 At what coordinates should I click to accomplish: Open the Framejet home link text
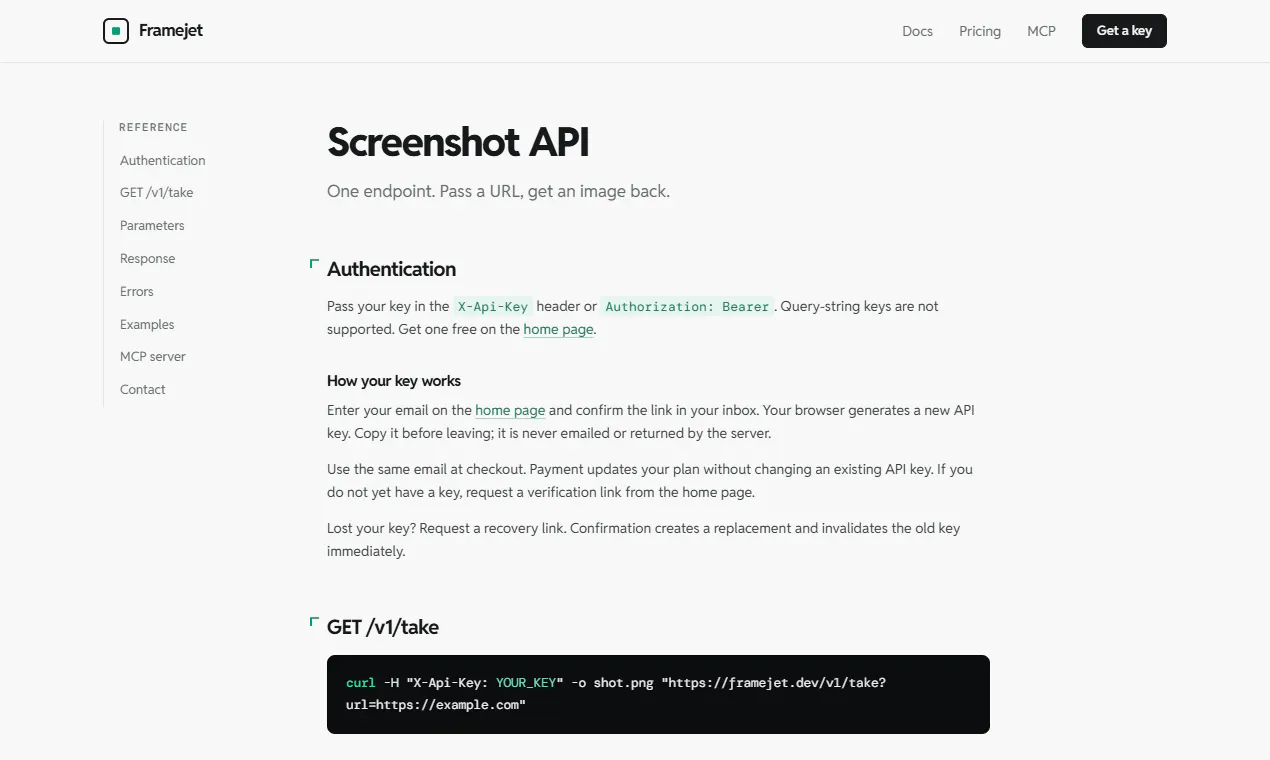coord(171,31)
